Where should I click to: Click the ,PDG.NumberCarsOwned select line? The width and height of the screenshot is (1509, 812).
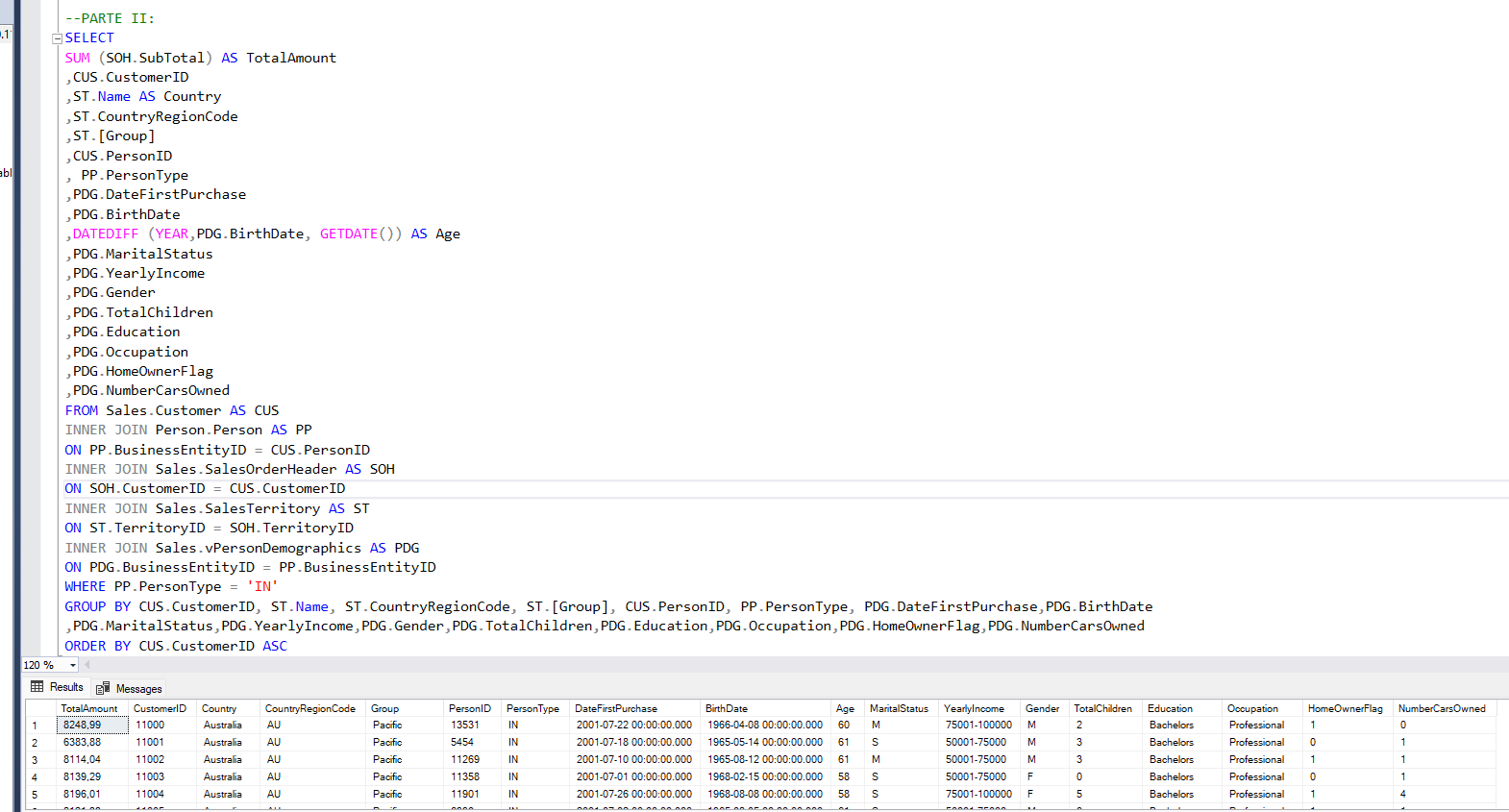147,391
